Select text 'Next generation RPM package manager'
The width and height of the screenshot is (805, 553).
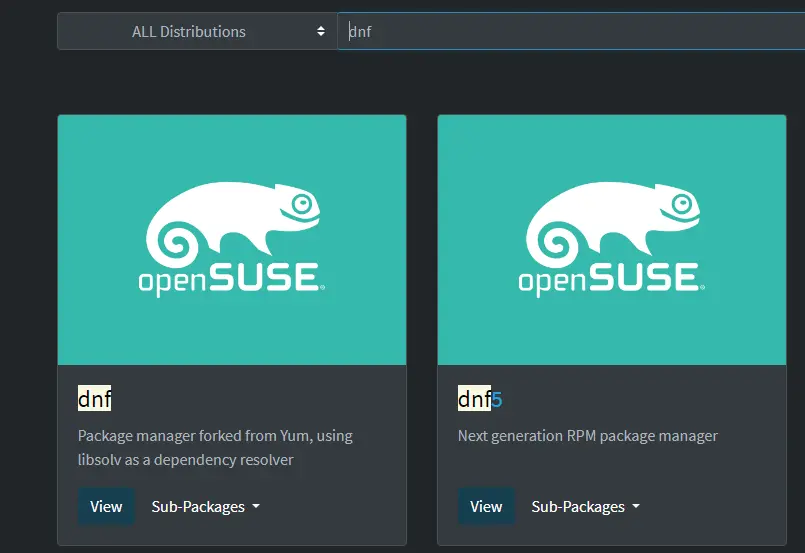pyautogui.click(x=588, y=436)
